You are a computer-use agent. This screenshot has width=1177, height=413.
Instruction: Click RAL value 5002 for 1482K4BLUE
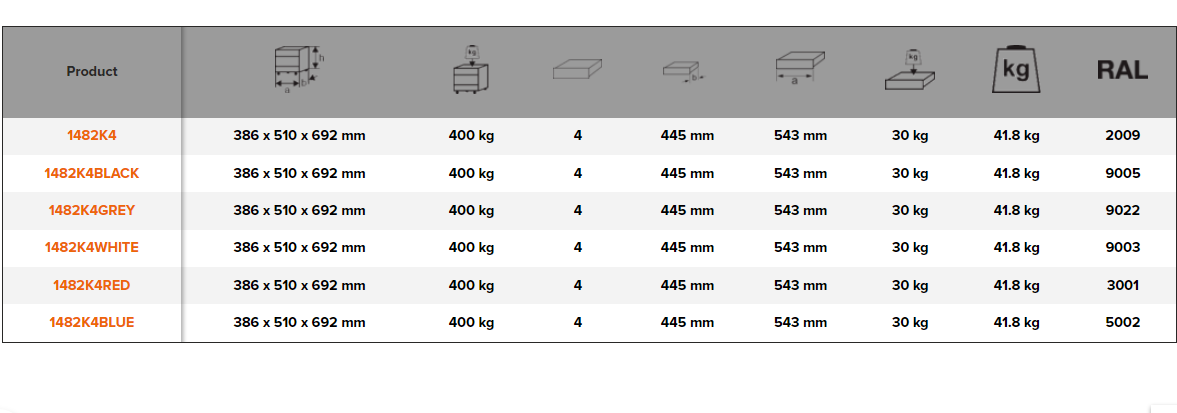pos(1123,322)
